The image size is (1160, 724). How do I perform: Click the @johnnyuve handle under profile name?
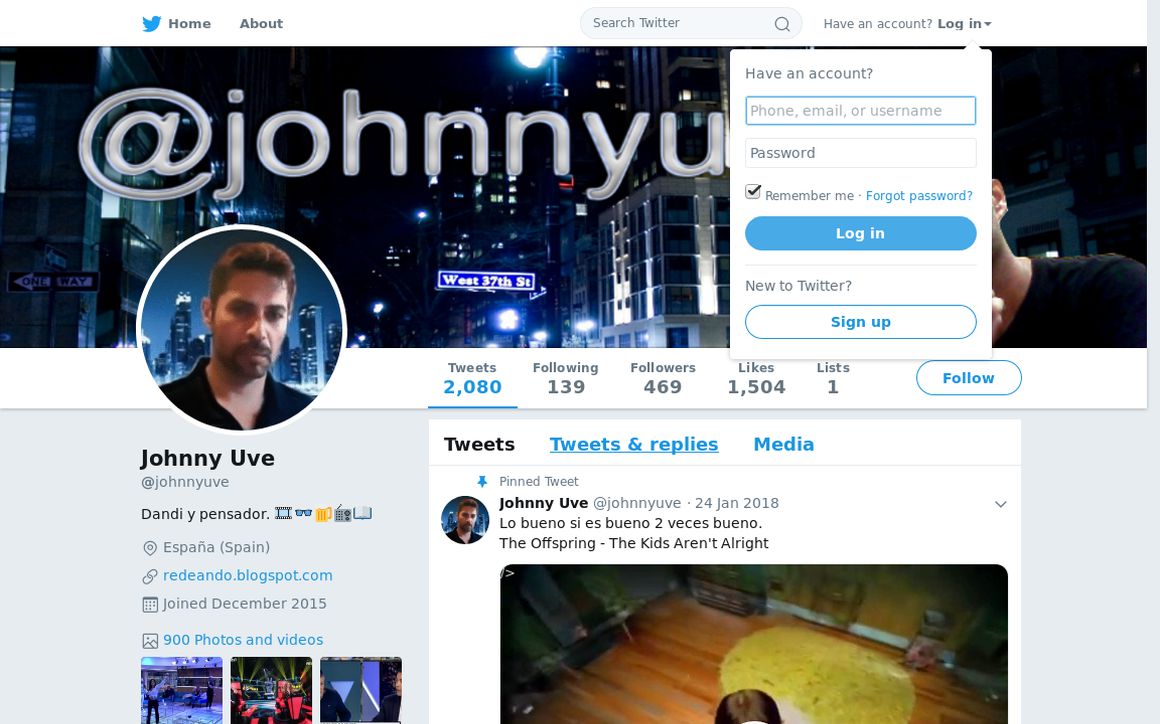185,482
